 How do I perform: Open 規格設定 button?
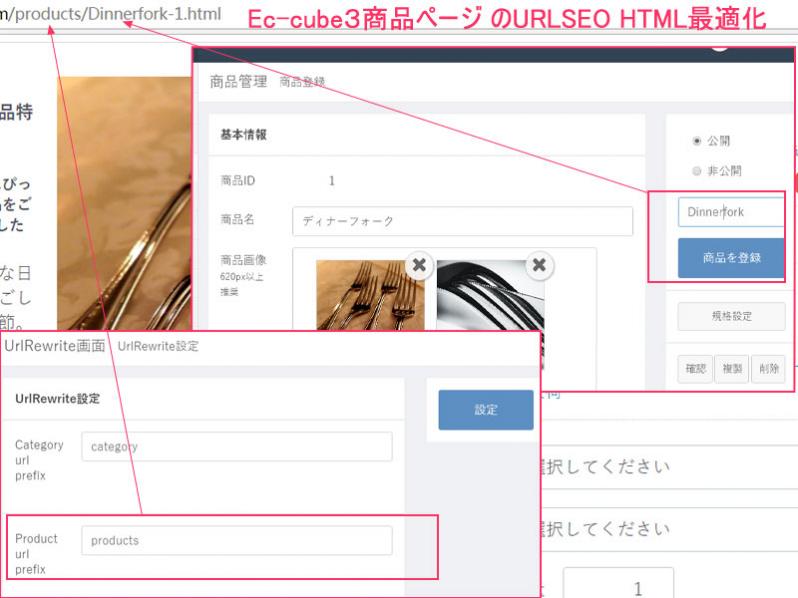tap(731, 316)
